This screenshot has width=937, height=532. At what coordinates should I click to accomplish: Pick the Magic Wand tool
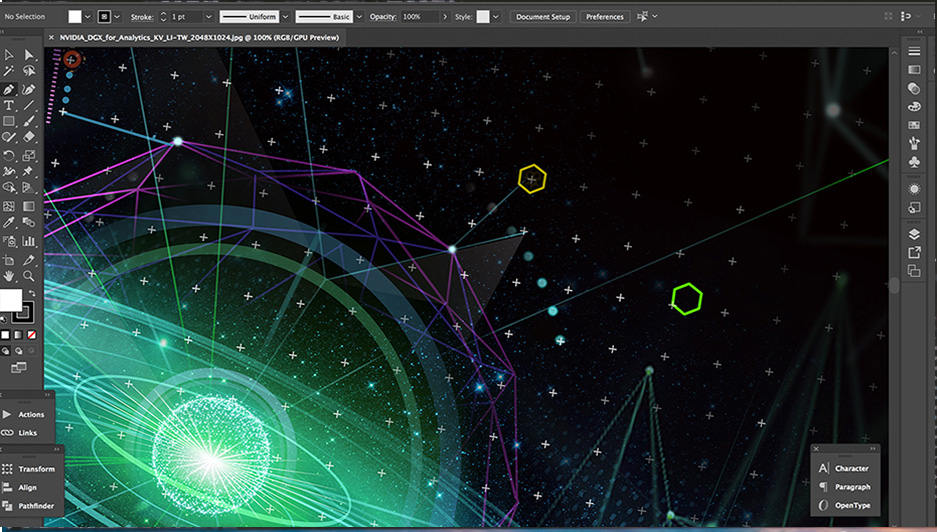pyautogui.click(x=9, y=72)
